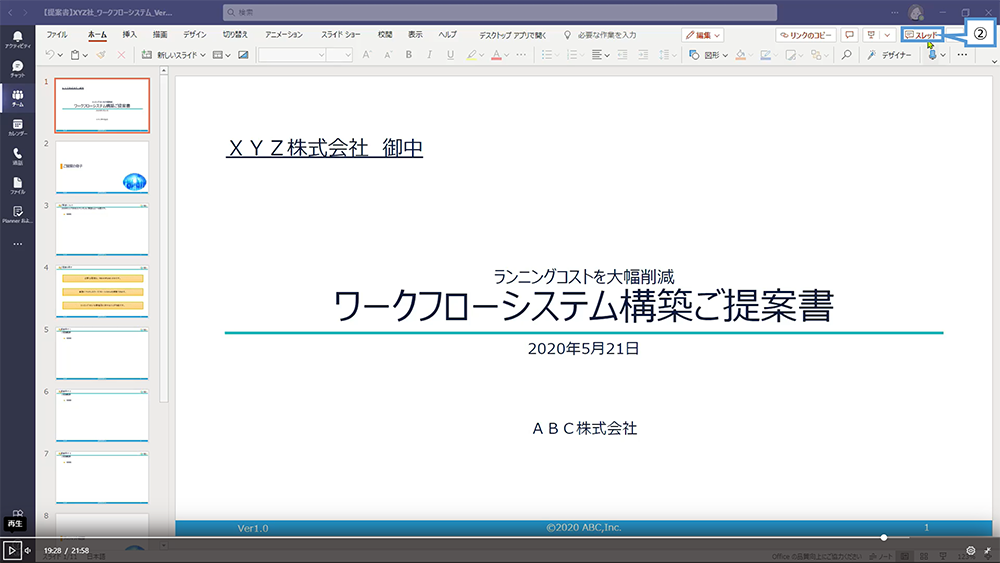Increase indent level icon
1000x563 pixels.
point(643,55)
